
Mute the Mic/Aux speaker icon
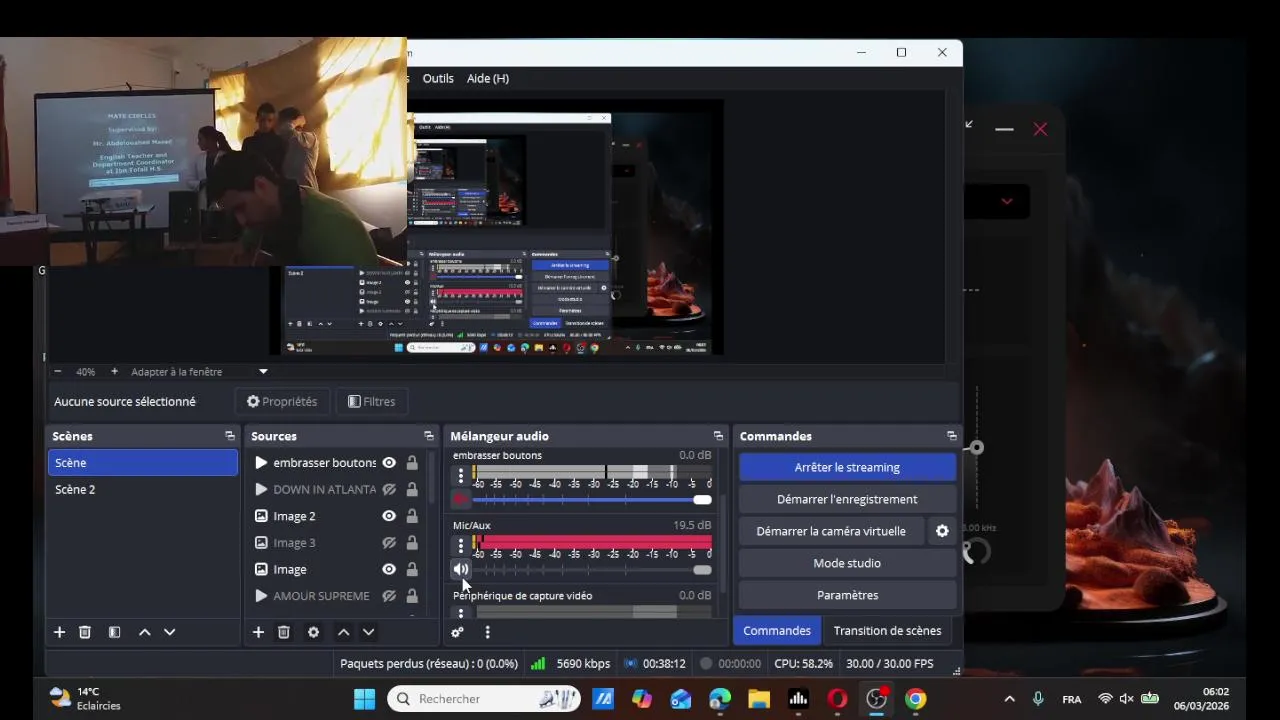pos(460,569)
